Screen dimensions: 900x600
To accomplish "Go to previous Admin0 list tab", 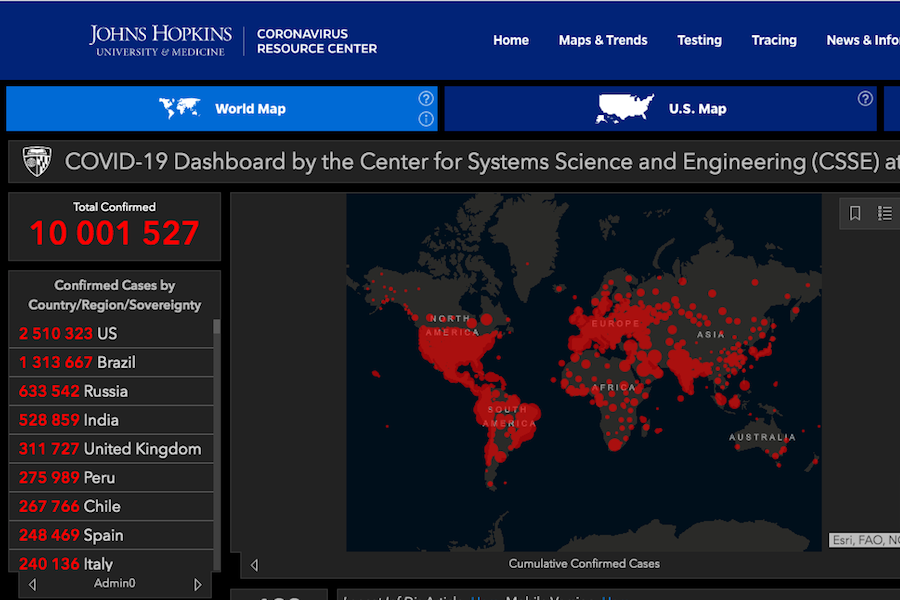I will 33,584.
